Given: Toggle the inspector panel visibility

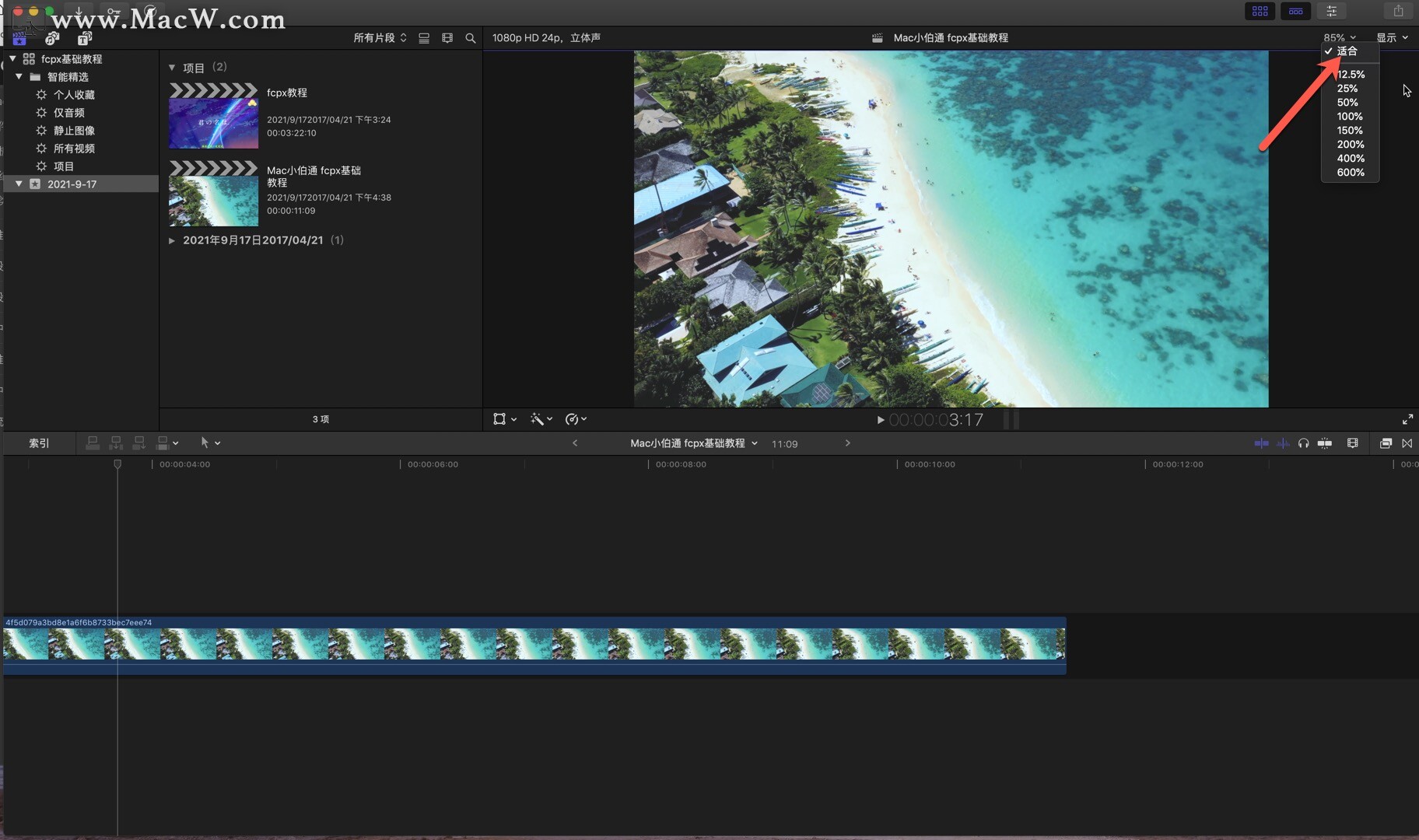Looking at the screenshot, I should point(1331,11).
